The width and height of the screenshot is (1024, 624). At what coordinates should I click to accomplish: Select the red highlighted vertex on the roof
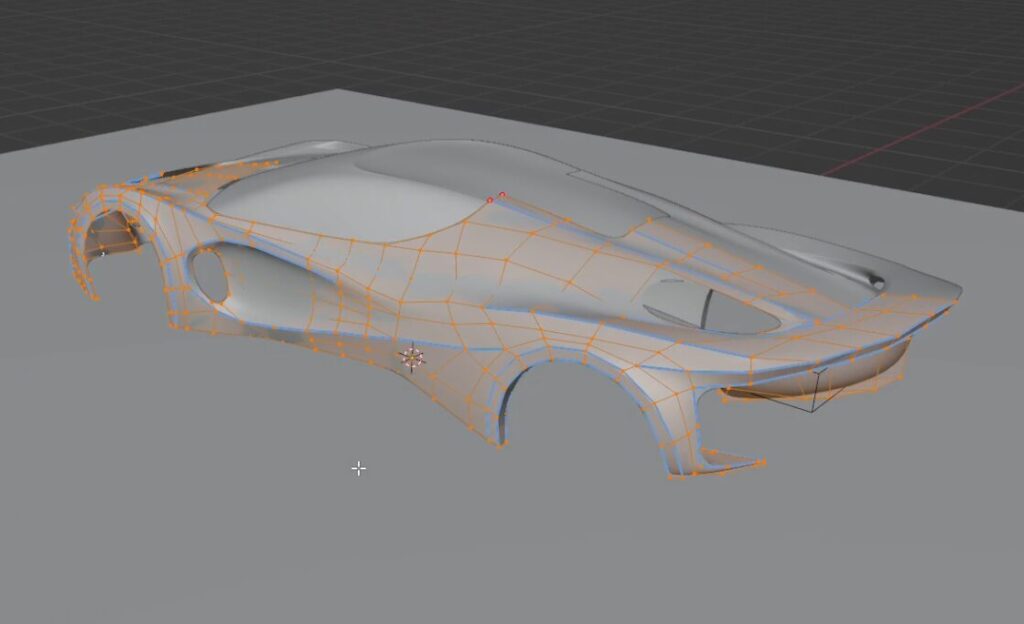(x=502, y=195)
